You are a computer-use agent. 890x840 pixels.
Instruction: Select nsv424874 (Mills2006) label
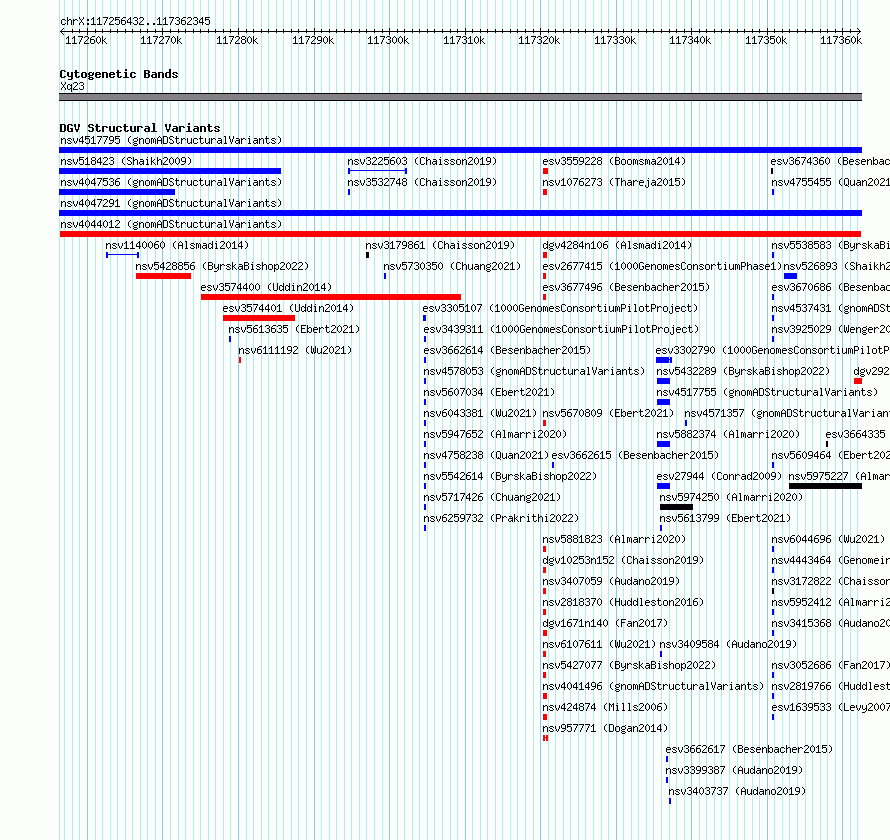(605, 707)
